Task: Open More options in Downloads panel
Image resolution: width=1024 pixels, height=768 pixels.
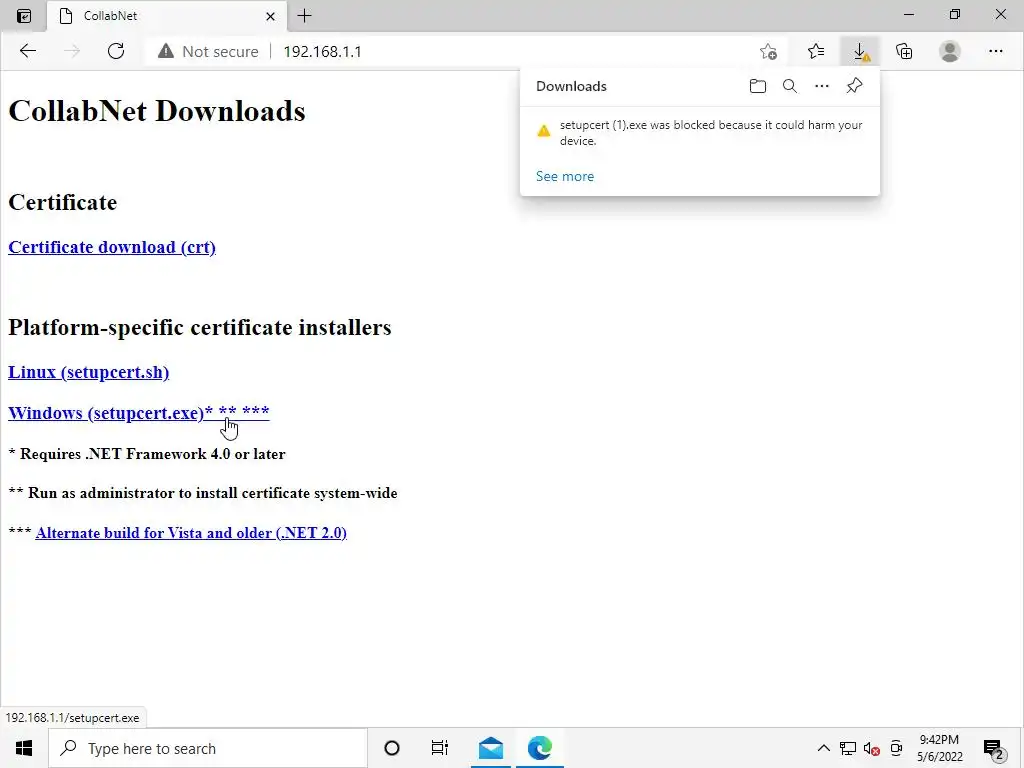Action: 822,86
